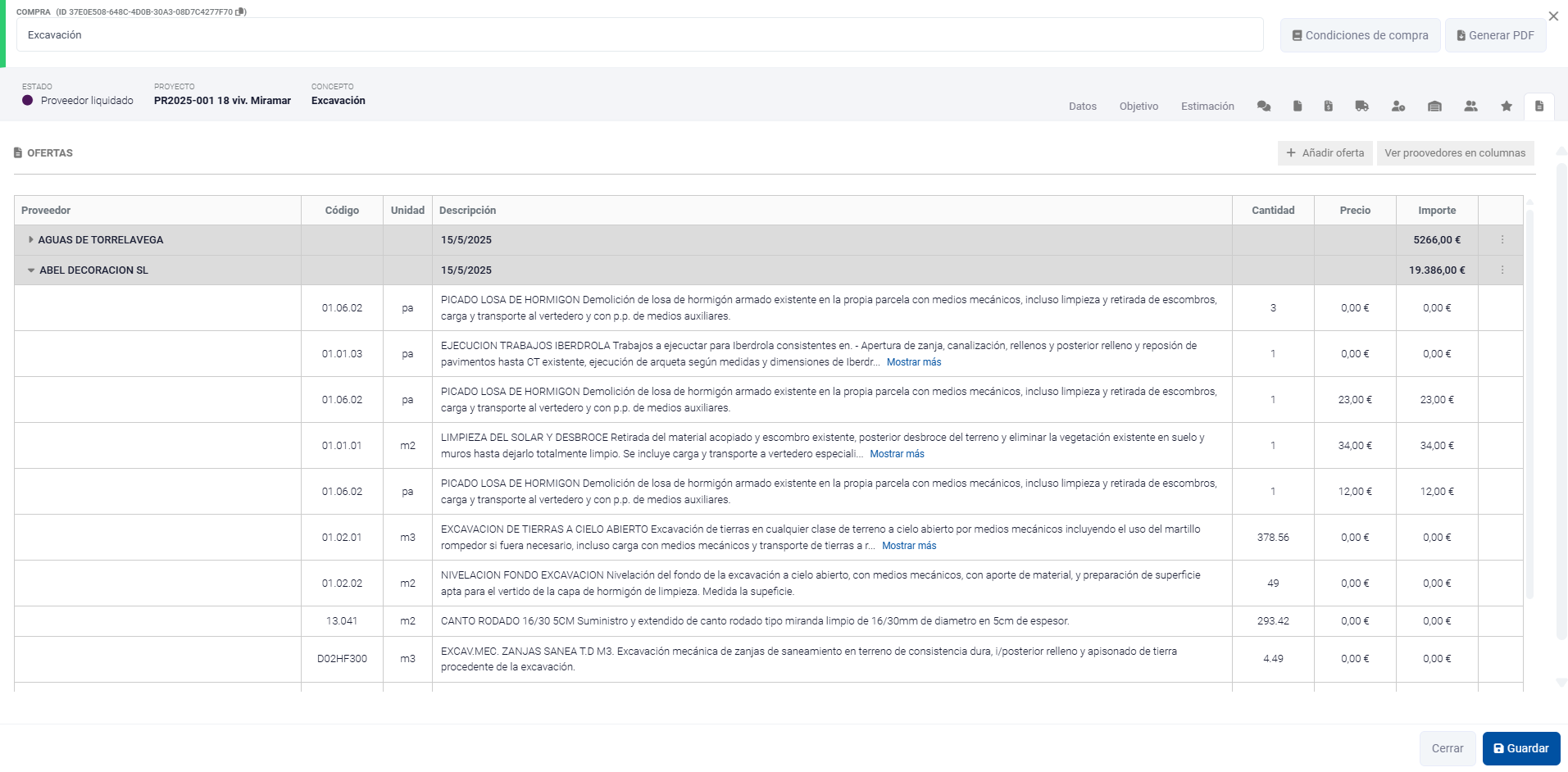The image size is (1568, 772).
Task: Collapse the ABEL DECORACION SL provider row
Action: 31,270
